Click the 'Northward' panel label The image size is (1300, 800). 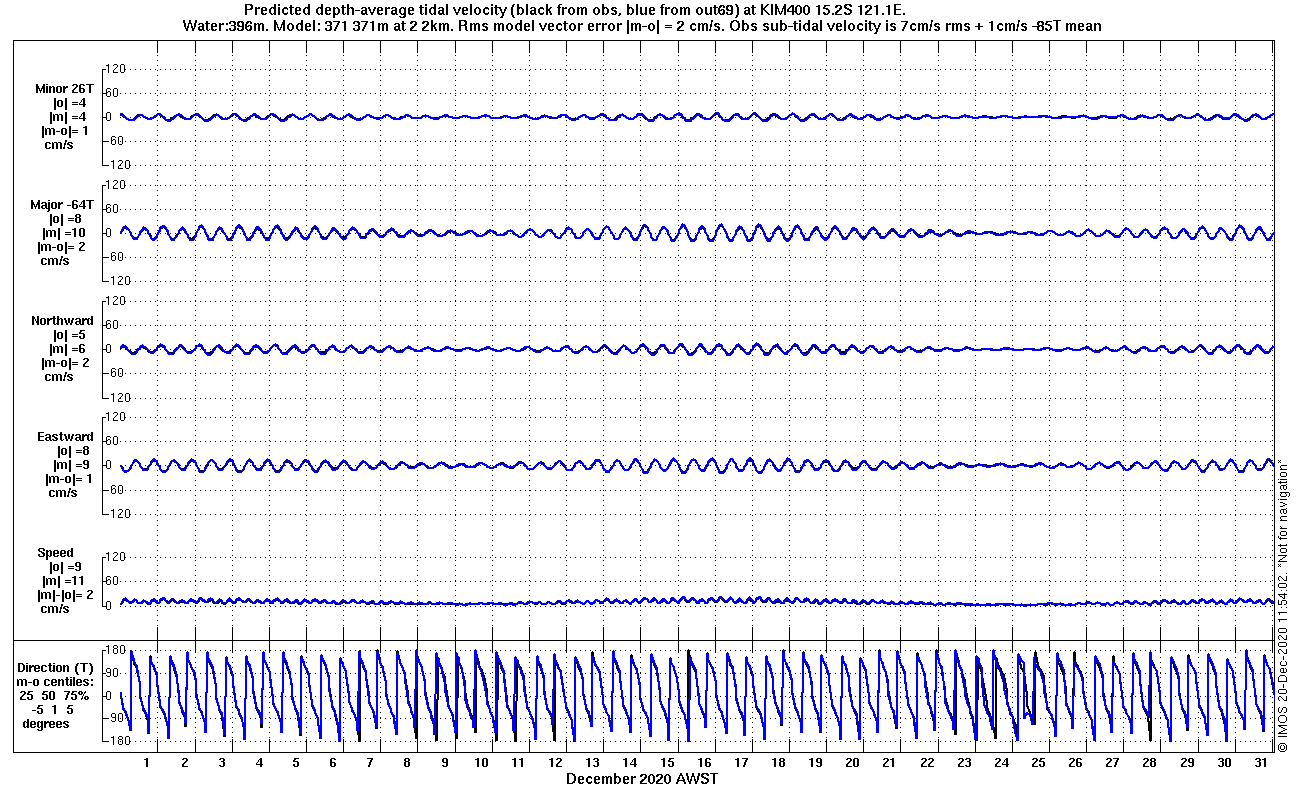click(62, 321)
